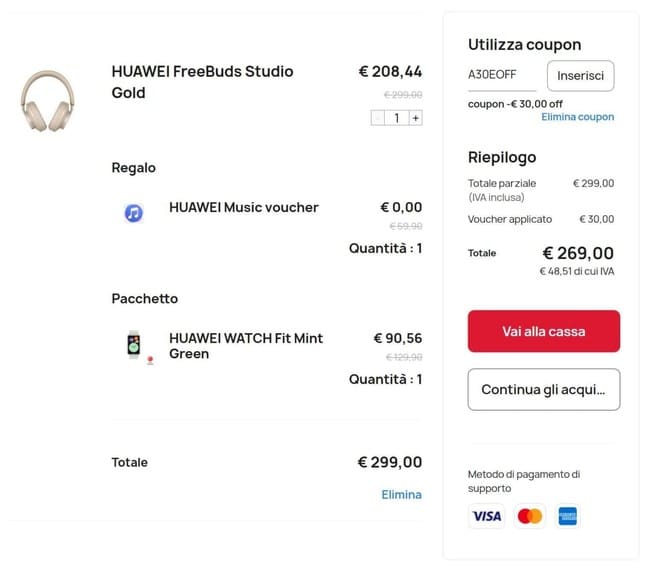Decrease FreeBuds quantity with minus button
The height and width of the screenshot is (576, 660).
pos(377,118)
